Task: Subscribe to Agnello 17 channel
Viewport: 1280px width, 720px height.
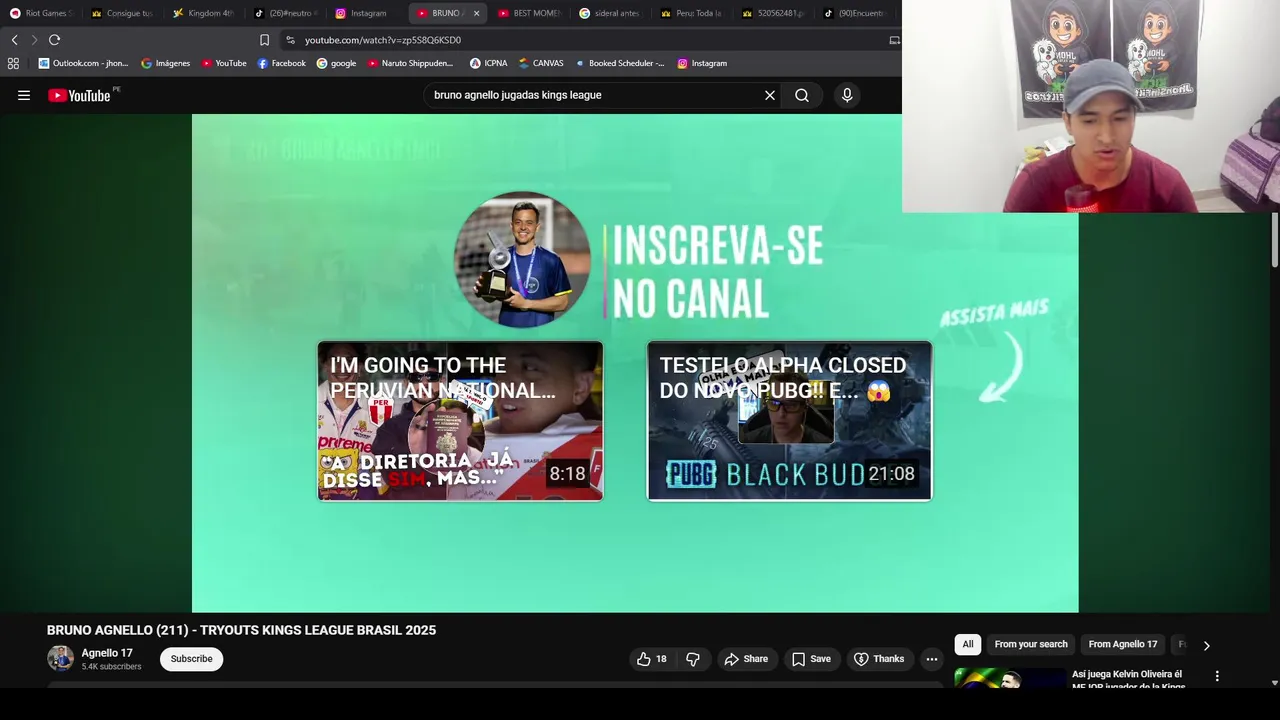Action: pos(191,659)
